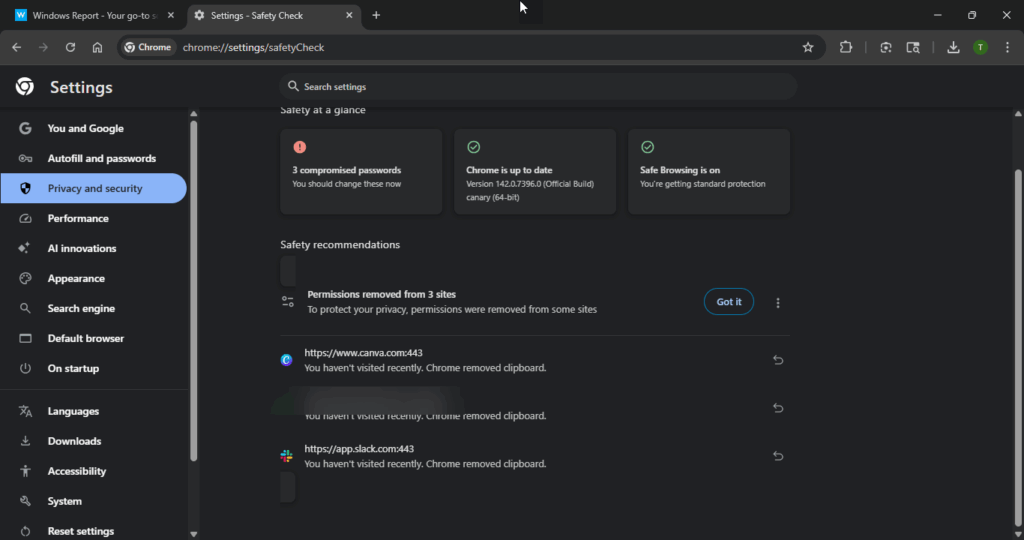
Task: Click the address bar URL
Action: tap(253, 47)
